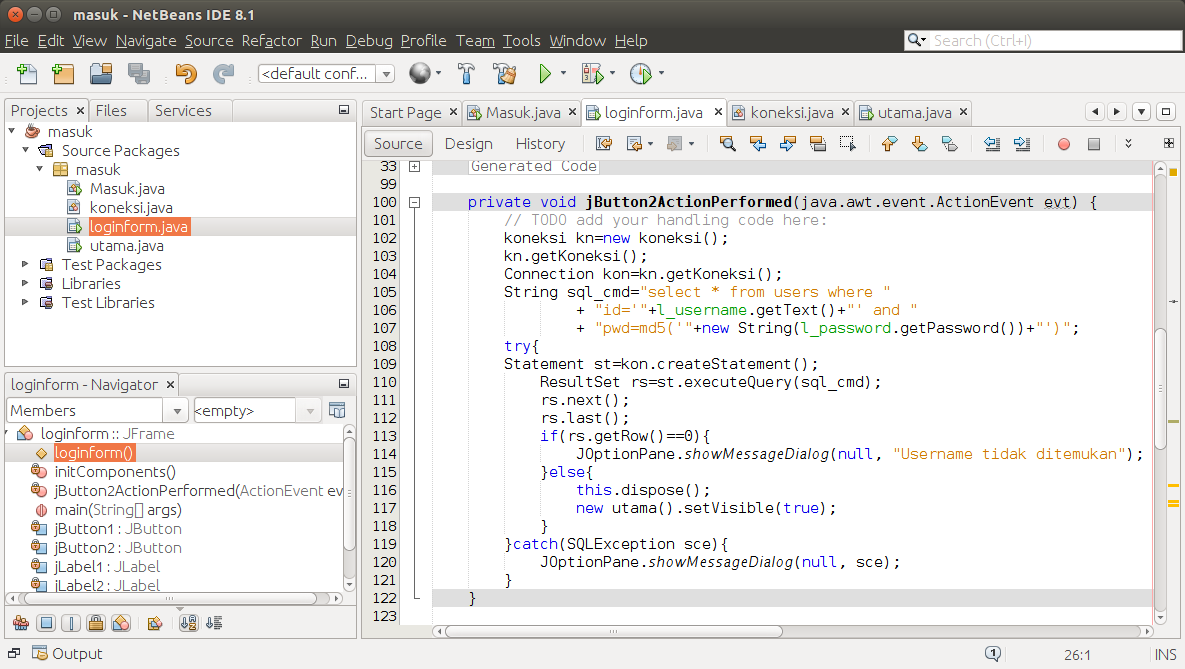Click the Redo arrow icon
Screen dimensions: 1185x669
224,73
